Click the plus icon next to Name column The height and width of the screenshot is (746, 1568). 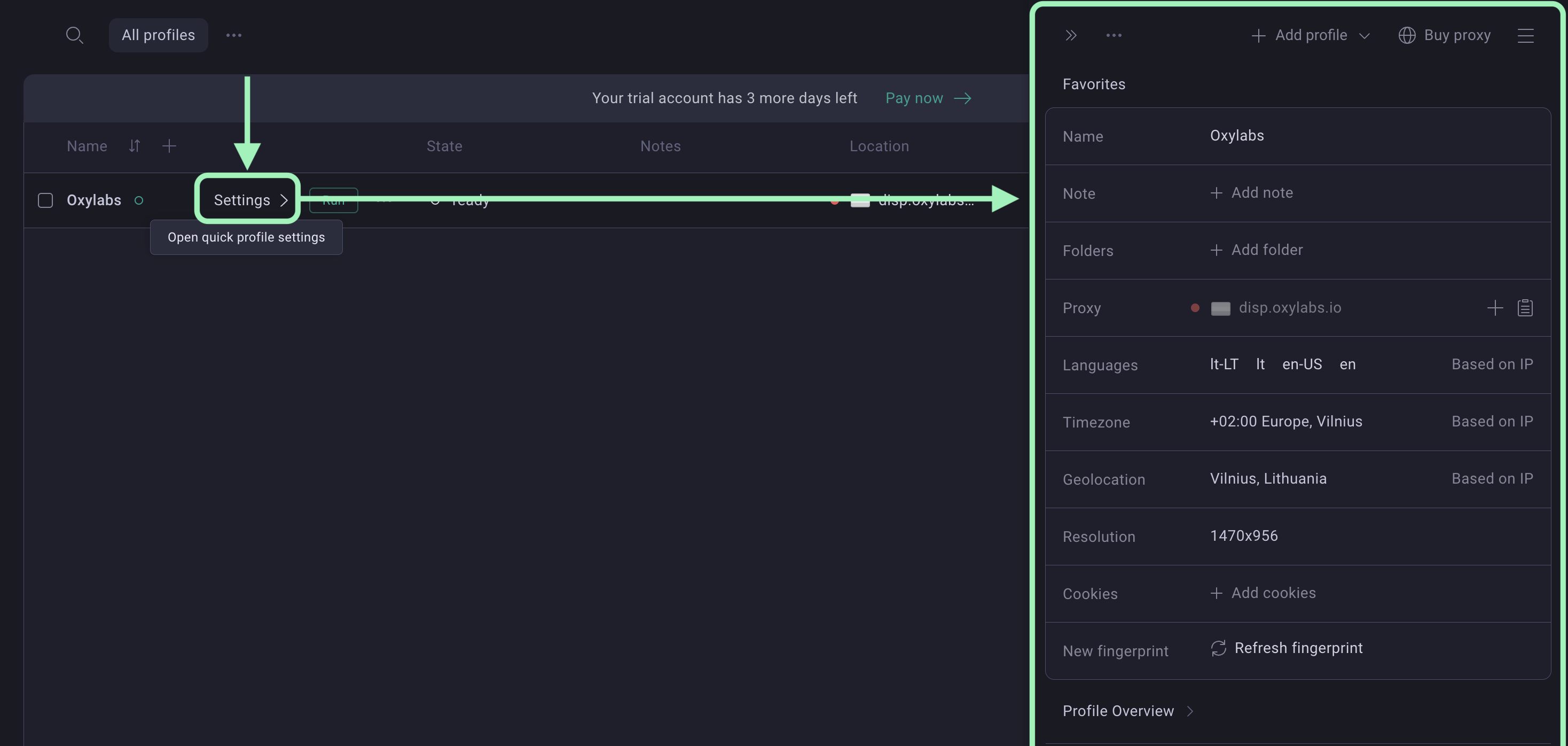tap(169, 146)
